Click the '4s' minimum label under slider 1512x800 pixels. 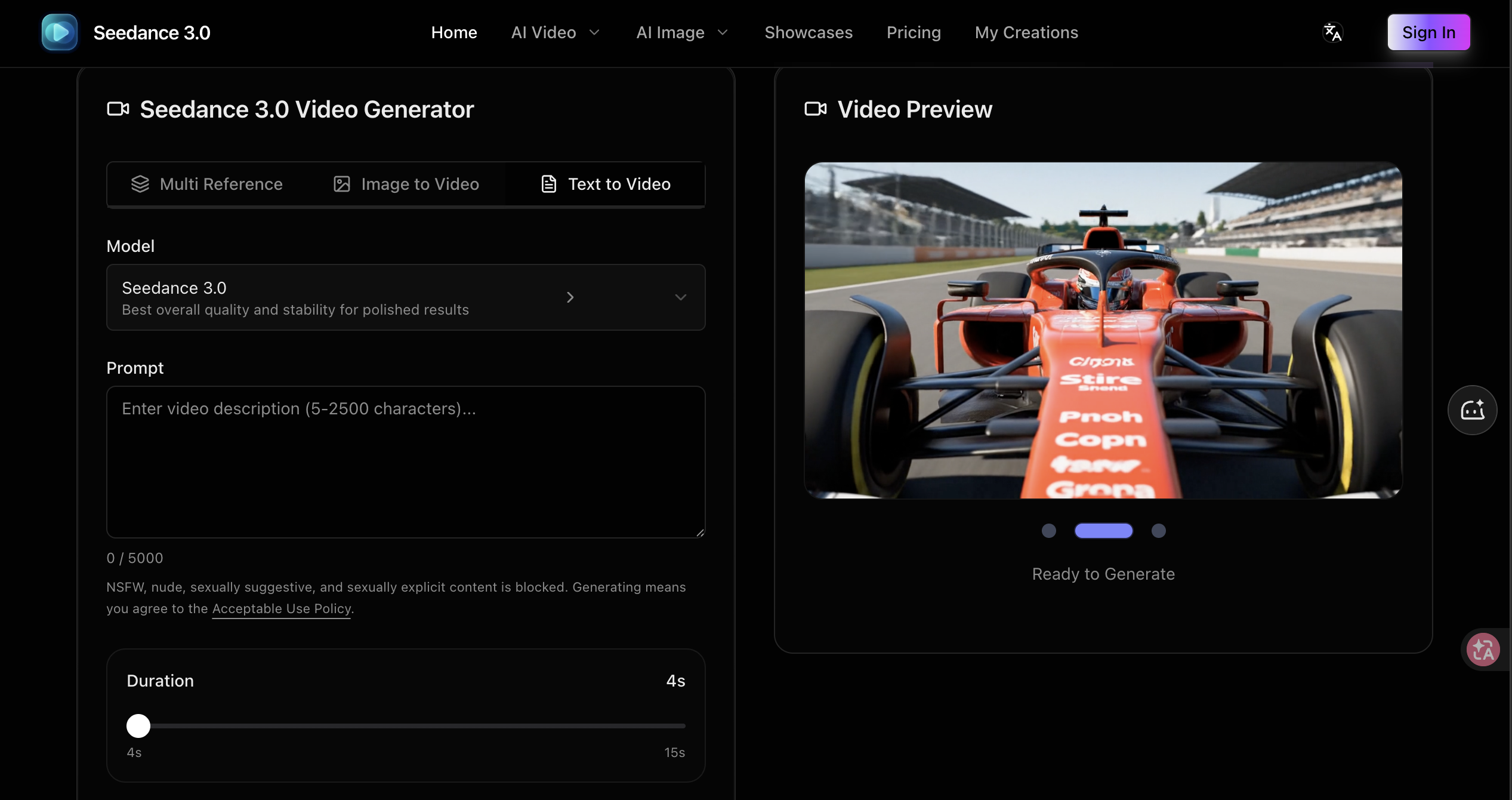click(134, 752)
